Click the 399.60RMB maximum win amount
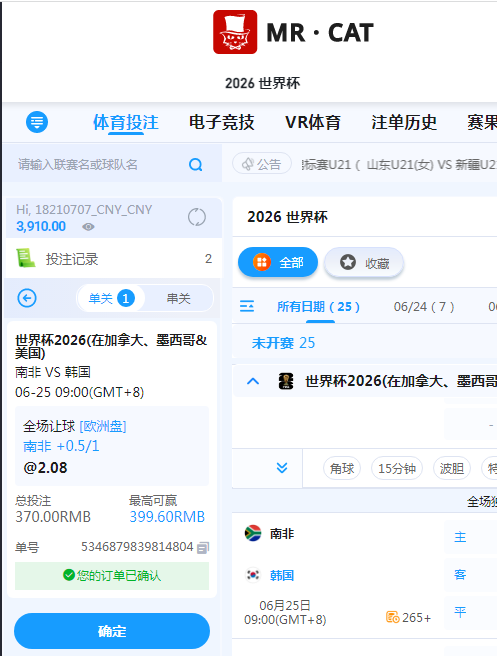 coord(167,517)
